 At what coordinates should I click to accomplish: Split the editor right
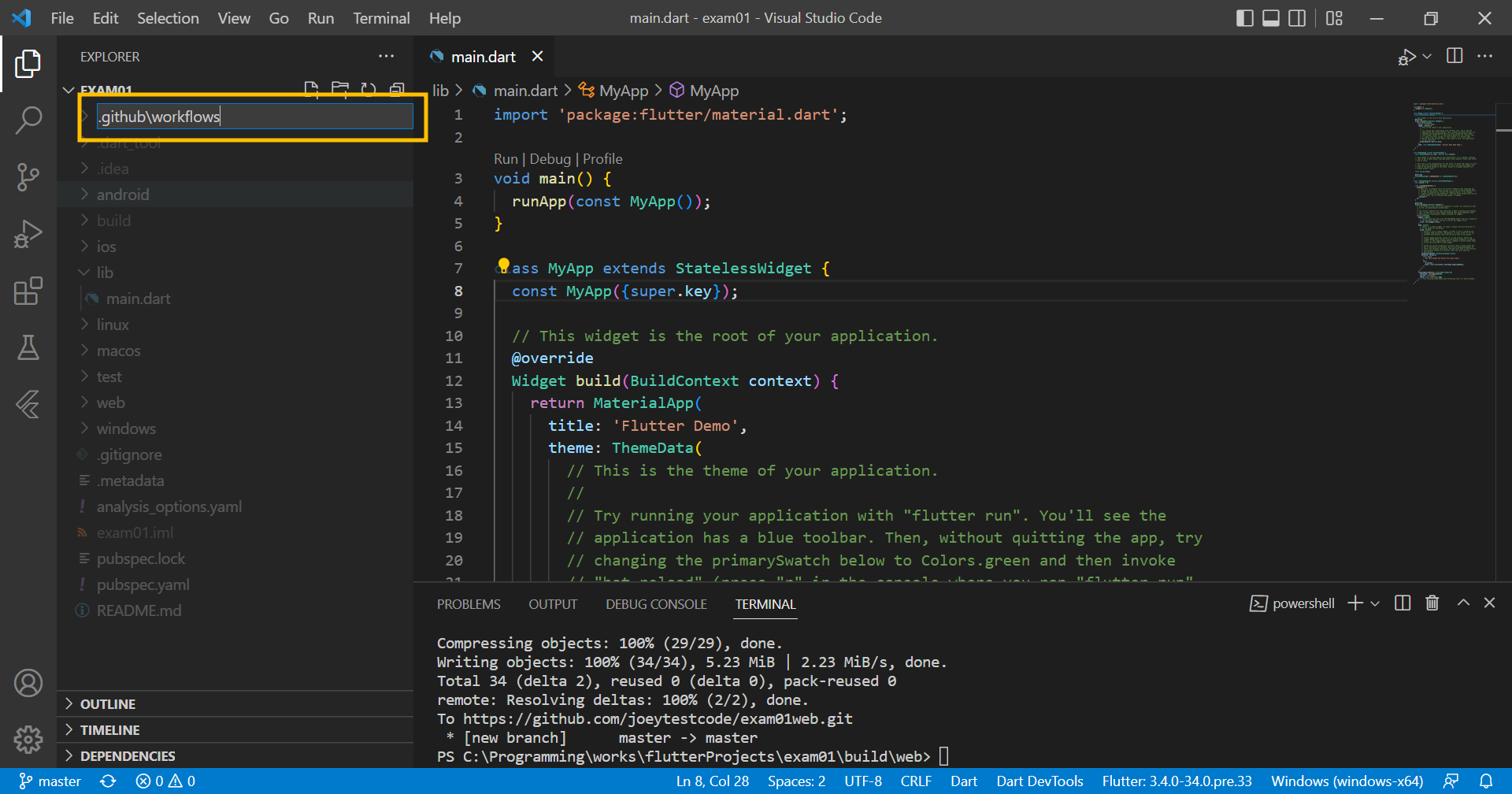tap(1455, 56)
